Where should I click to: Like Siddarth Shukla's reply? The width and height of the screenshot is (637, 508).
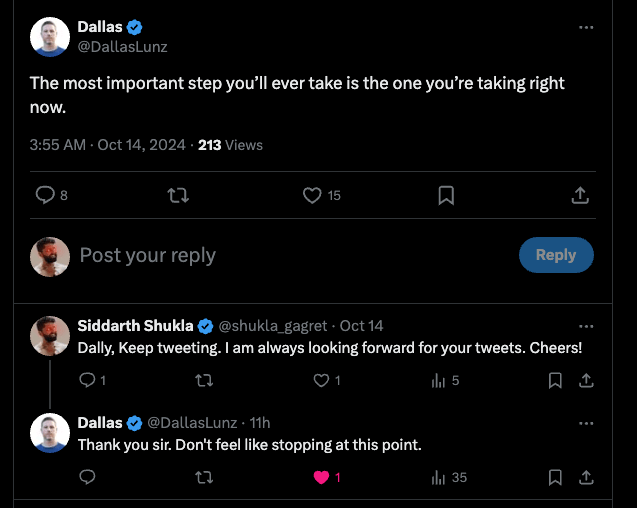point(321,380)
